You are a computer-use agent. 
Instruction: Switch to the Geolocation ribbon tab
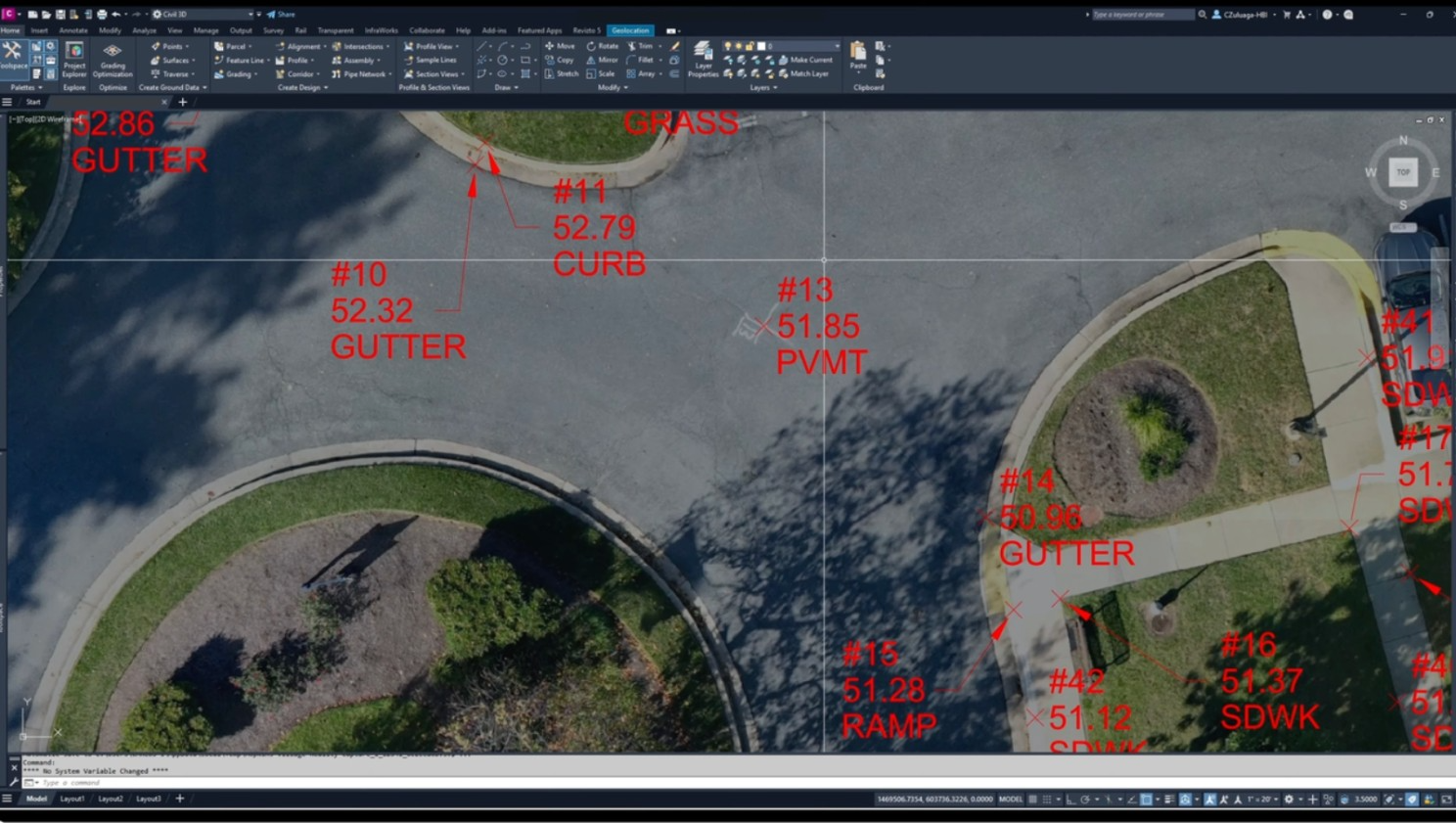[x=630, y=30]
